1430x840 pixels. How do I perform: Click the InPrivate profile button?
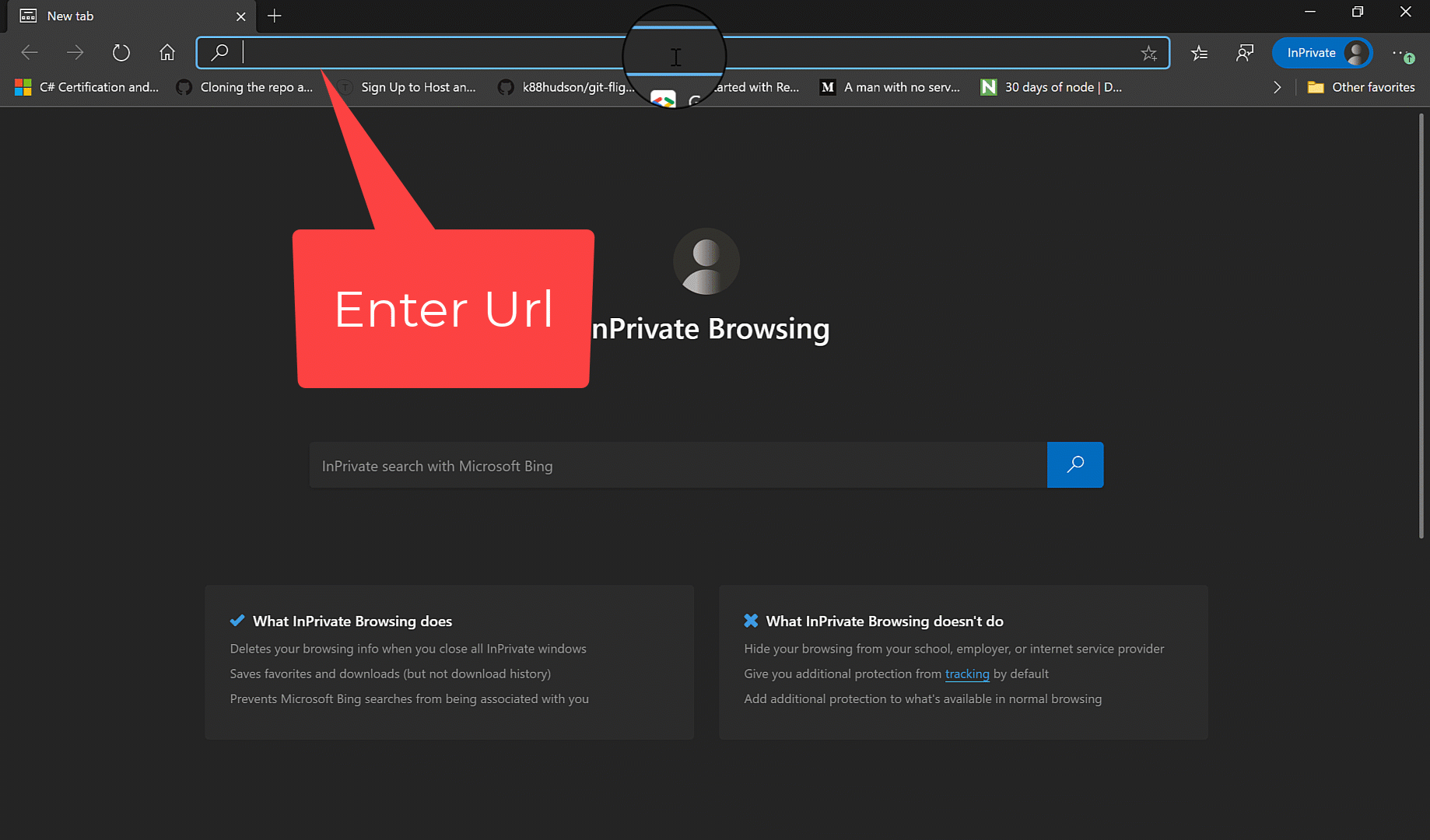[x=1322, y=53]
